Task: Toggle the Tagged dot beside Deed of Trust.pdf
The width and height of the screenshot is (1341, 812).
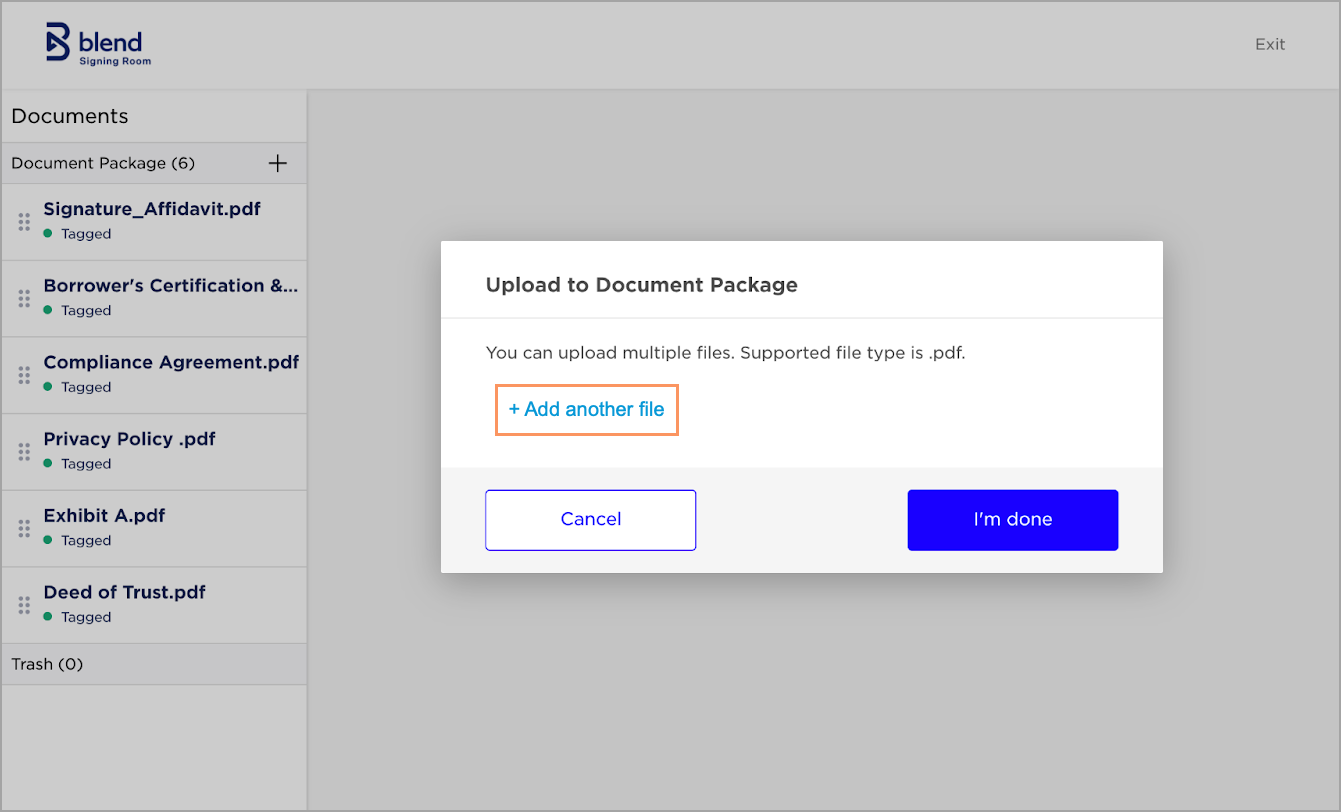Action: [x=49, y=617]
